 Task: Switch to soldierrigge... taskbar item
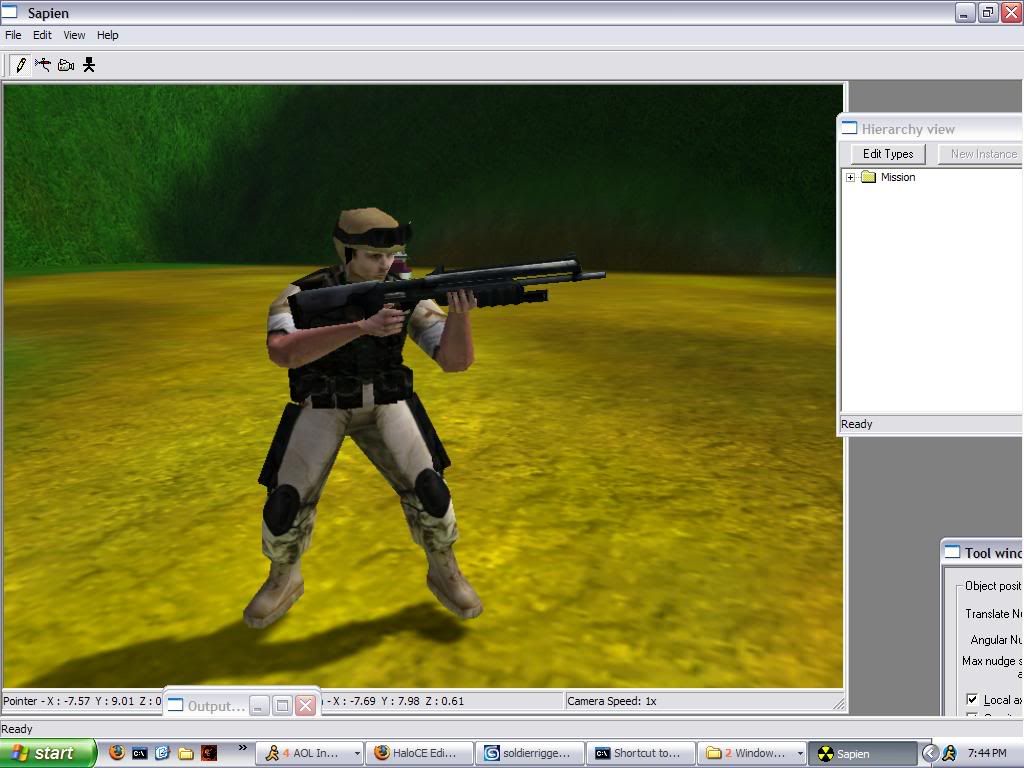click(x=530, y=753)
